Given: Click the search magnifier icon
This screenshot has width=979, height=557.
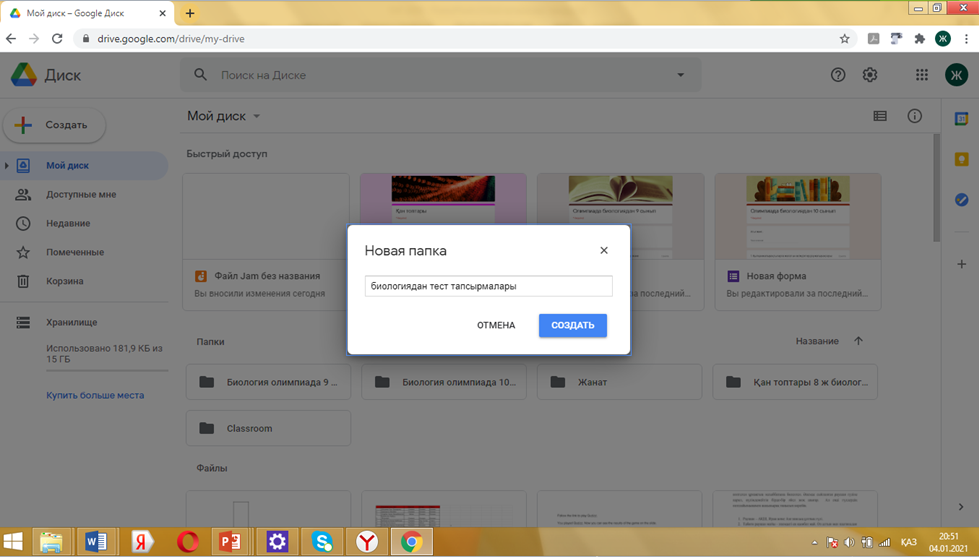Looking at the screenshot, I should coord(200,75).
